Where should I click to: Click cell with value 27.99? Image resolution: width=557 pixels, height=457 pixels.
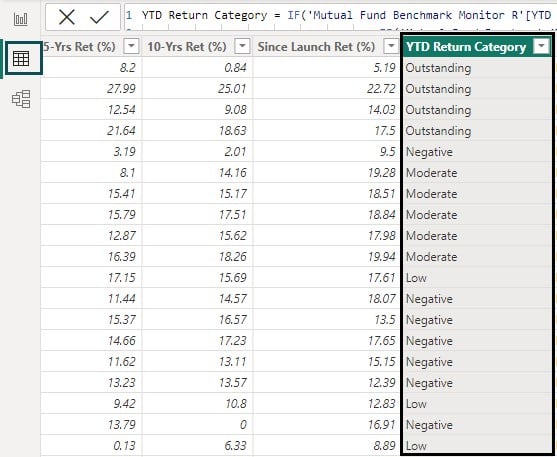[x=91, y=88]
